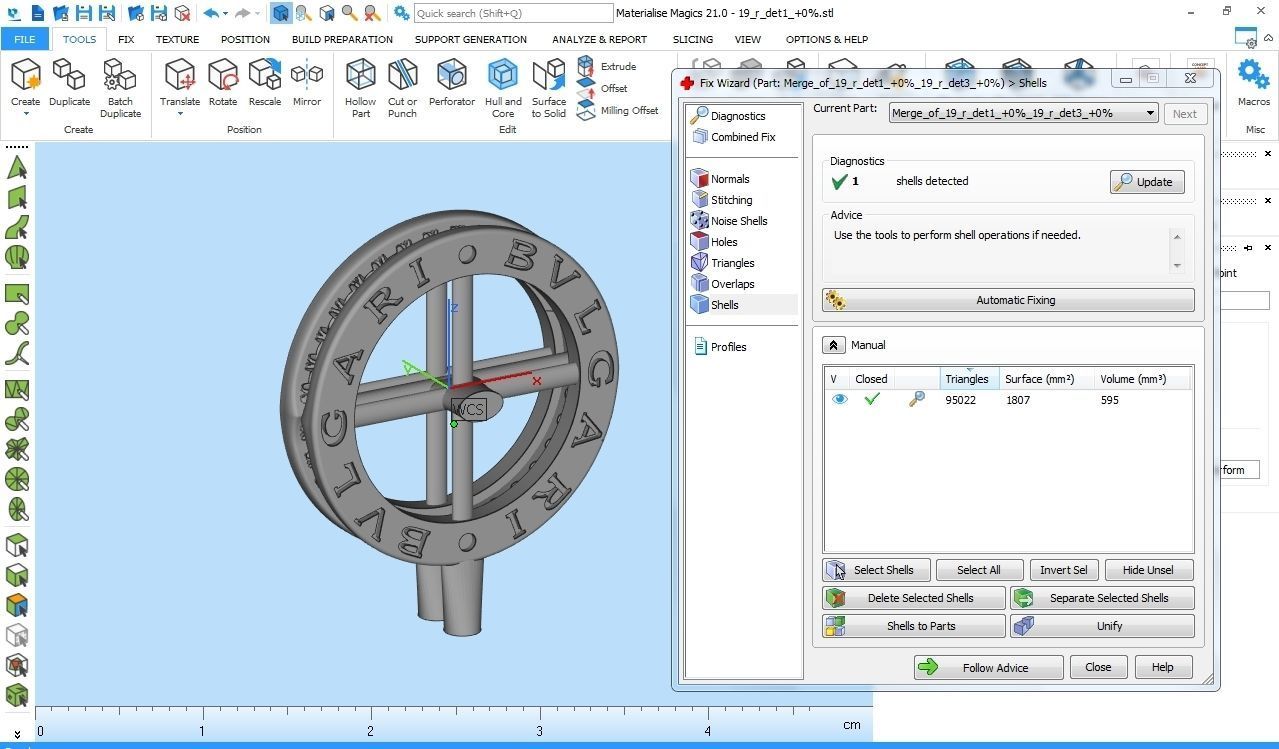Run Automatic Fixing
This screenshot has height=749, width=1279.
point(1008,300)
